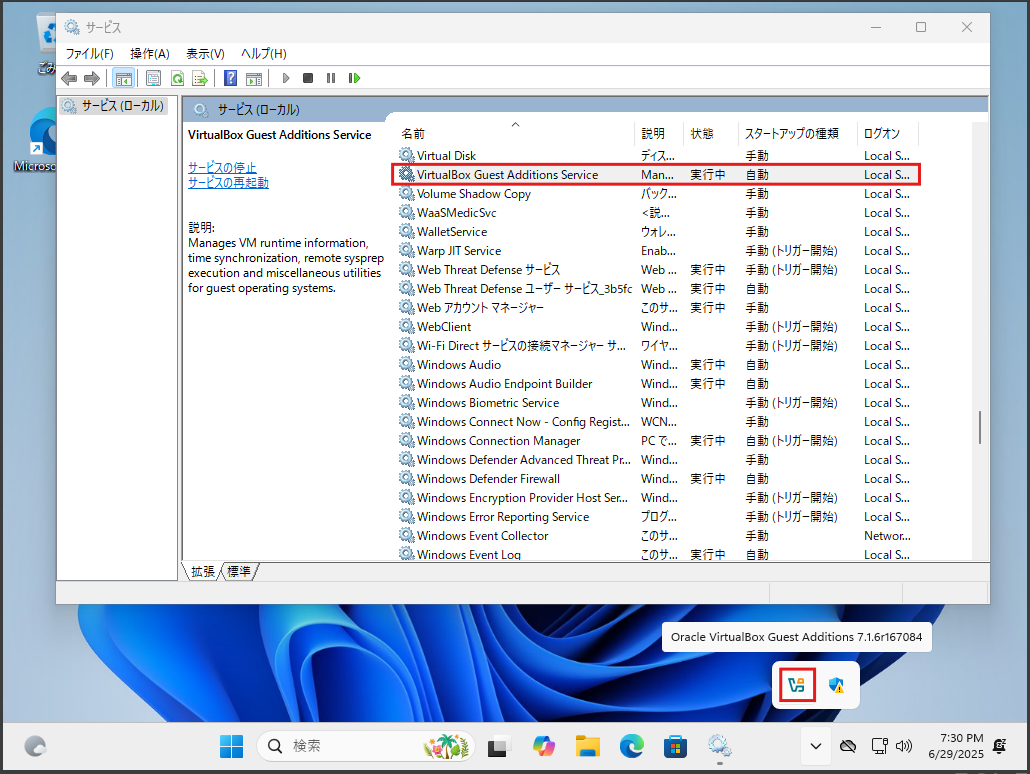
Task: Click the Stop Service square icon
Action: 307,78
